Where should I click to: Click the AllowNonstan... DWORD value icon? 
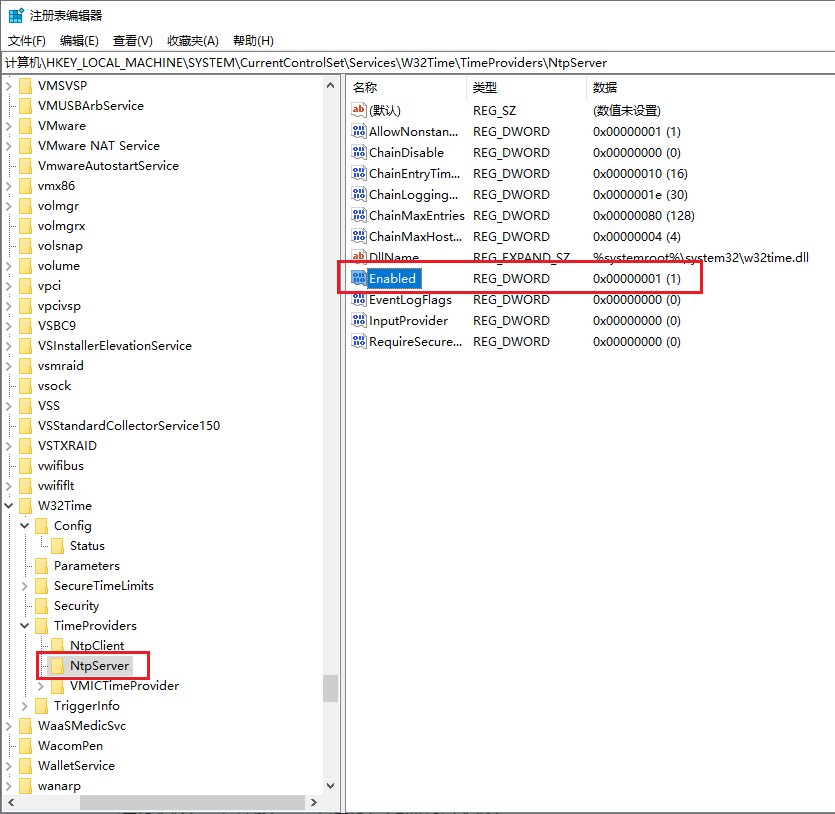pyautogui.click(x=359, y=131)
